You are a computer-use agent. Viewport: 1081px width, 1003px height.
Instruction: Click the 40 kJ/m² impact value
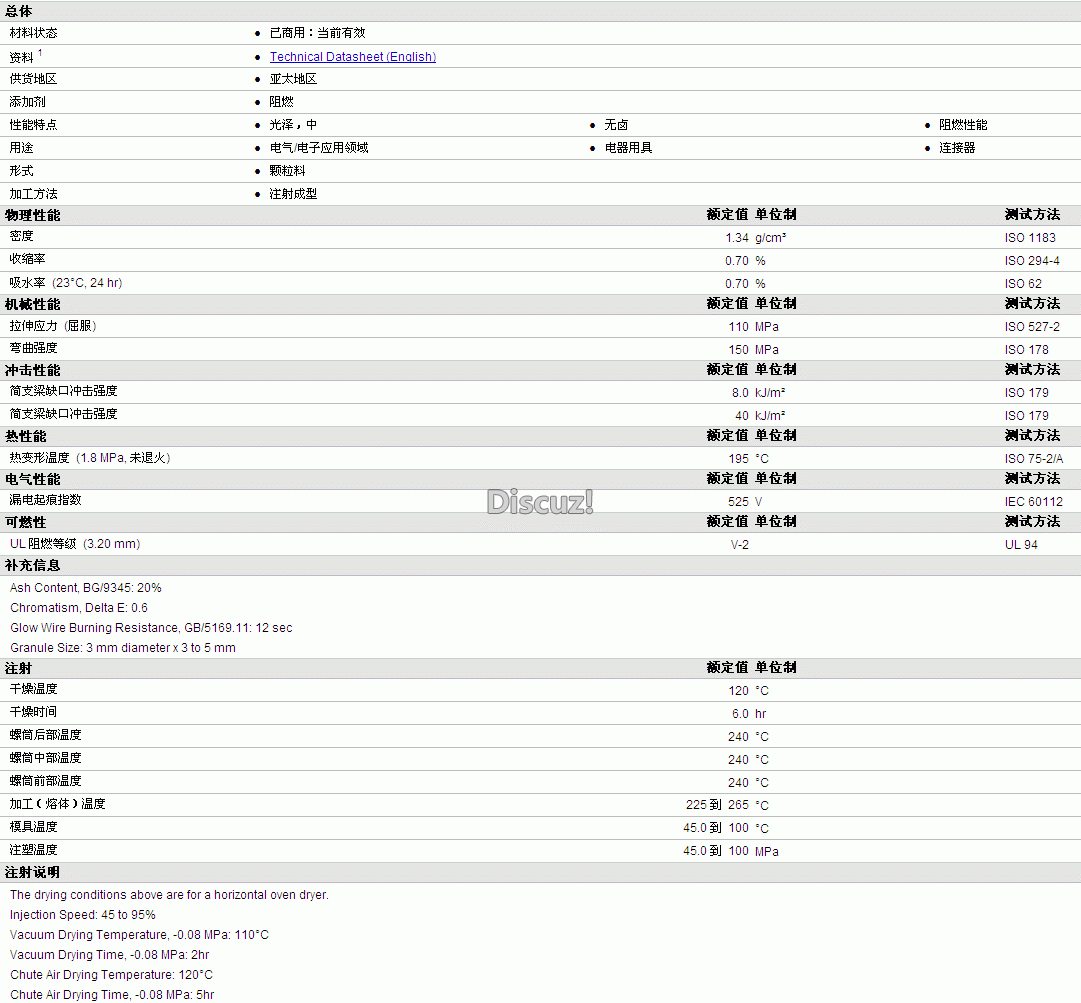[760, 416]
